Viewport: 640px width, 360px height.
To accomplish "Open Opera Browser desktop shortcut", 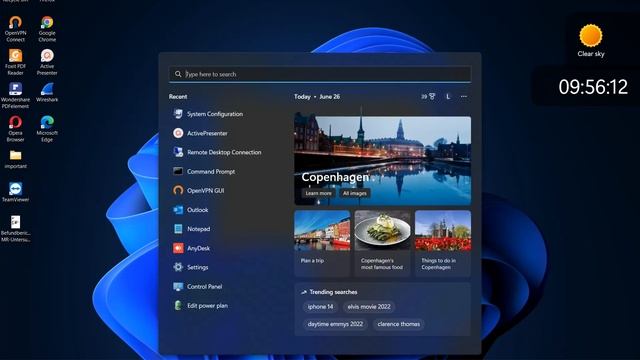I will click(x=15, y=129).
